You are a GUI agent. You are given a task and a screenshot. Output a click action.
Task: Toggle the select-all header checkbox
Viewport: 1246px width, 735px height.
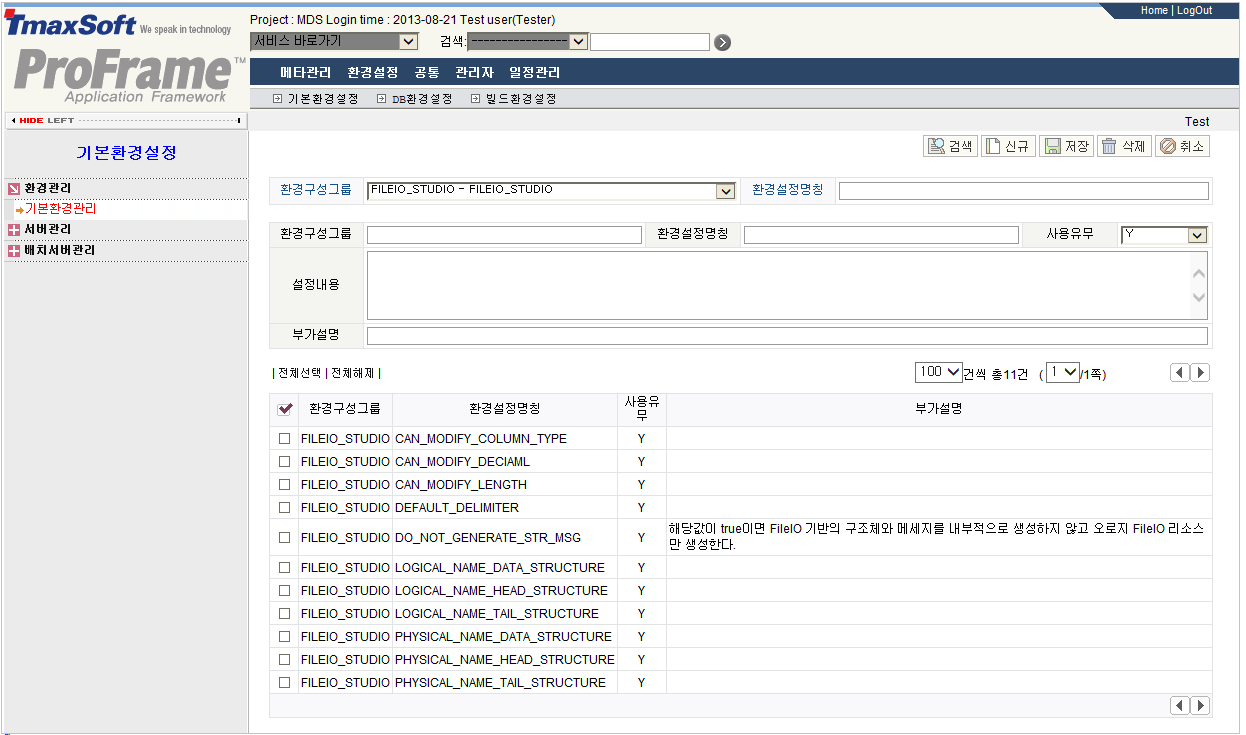[x=285, y=408]
